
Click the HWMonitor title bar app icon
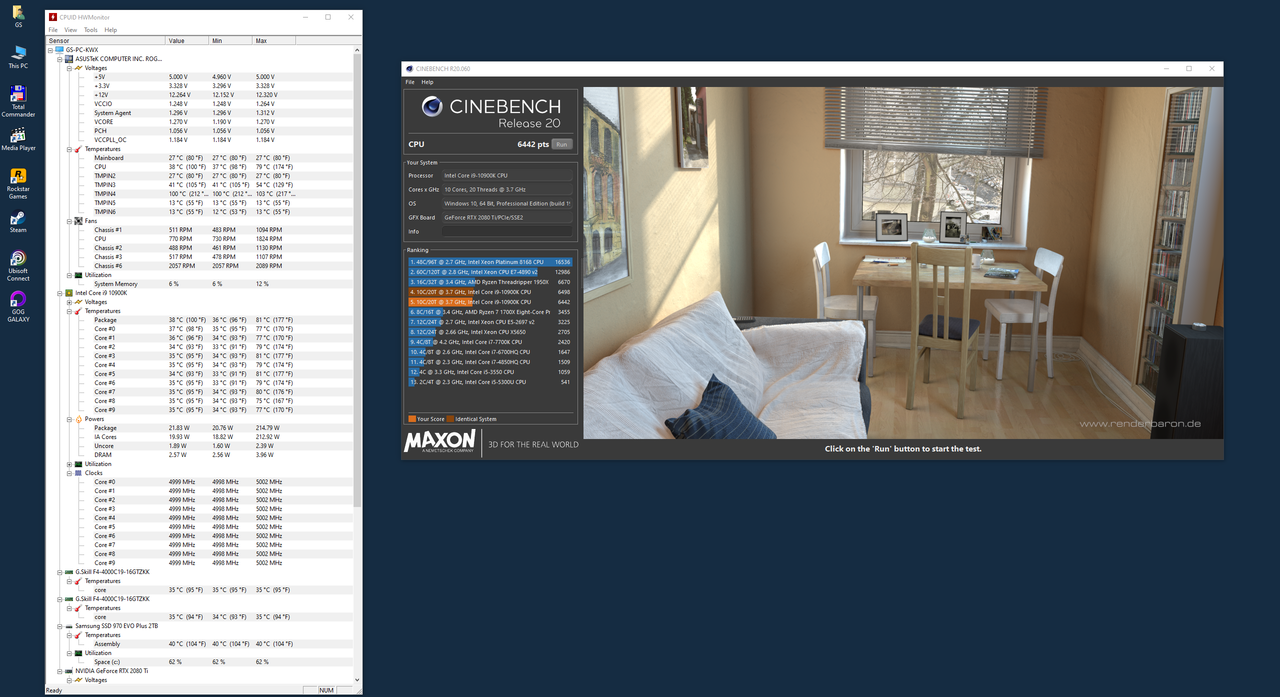53,17
